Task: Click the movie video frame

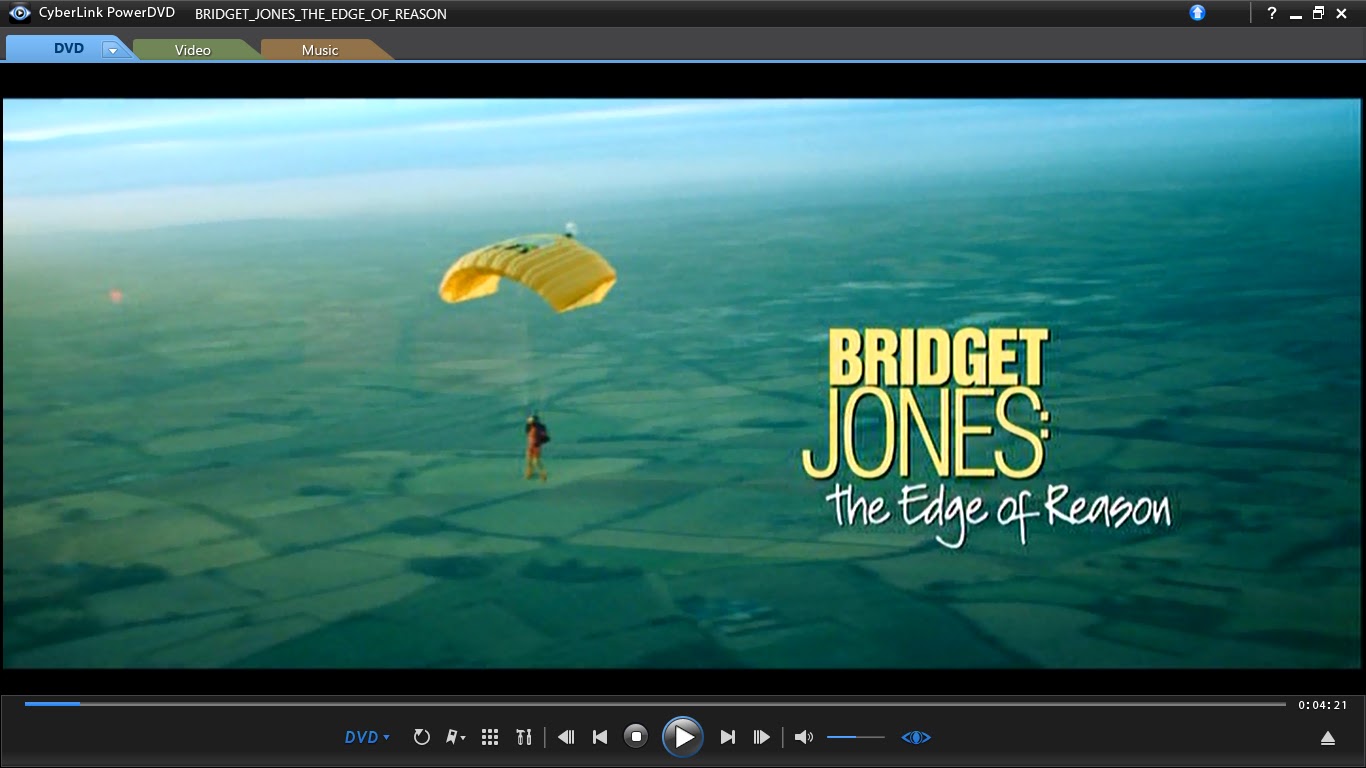Action: [x=683, y=383]
